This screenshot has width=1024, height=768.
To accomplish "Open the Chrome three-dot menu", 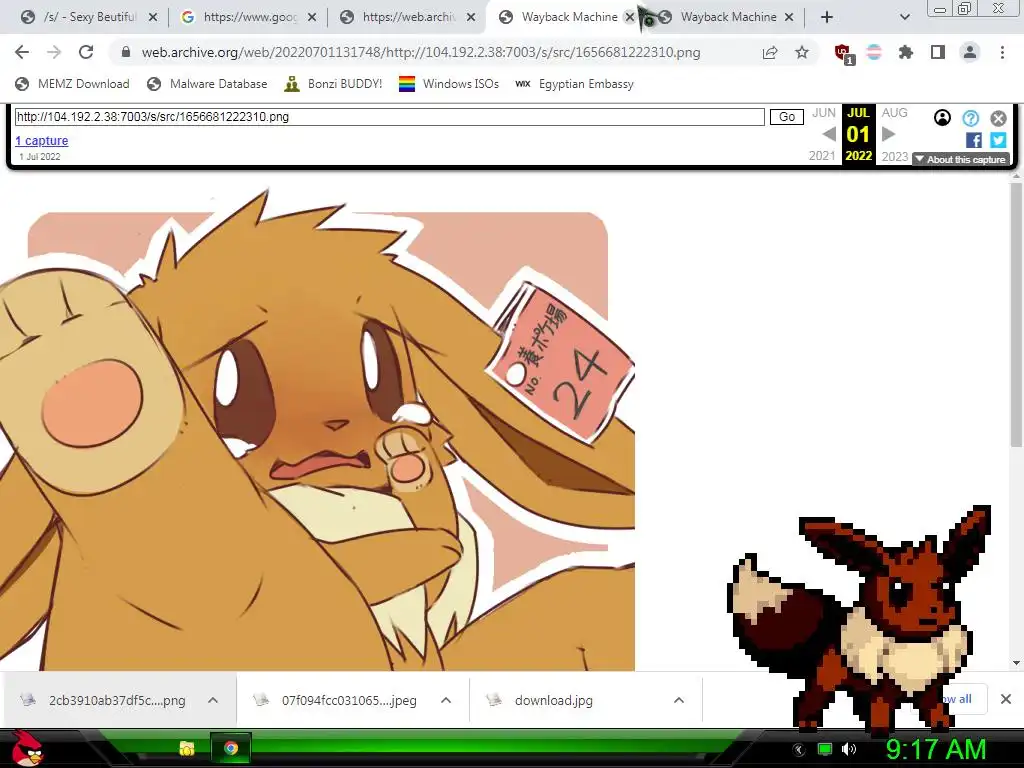I will point(1002,52).
